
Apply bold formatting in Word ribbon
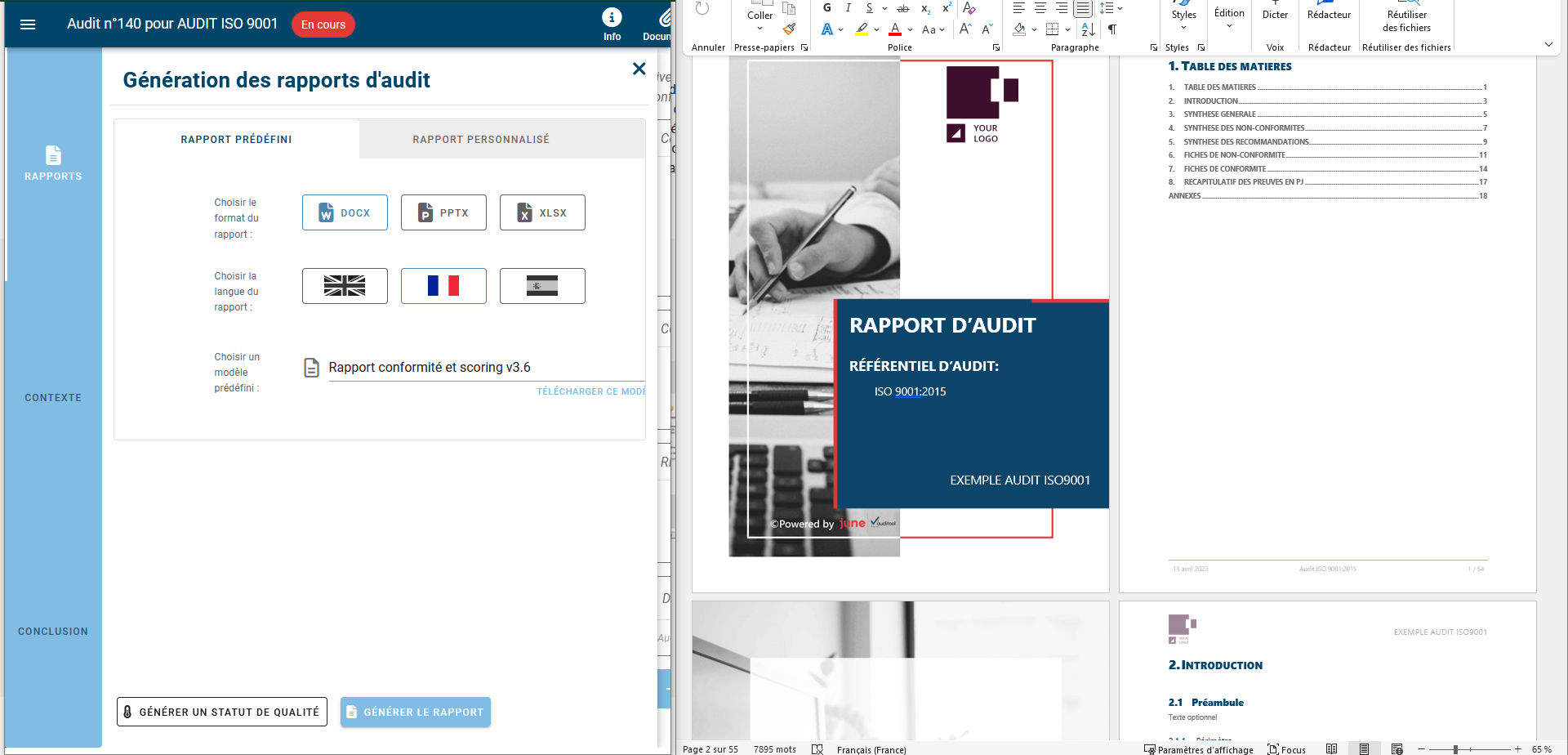click(826, 8)
